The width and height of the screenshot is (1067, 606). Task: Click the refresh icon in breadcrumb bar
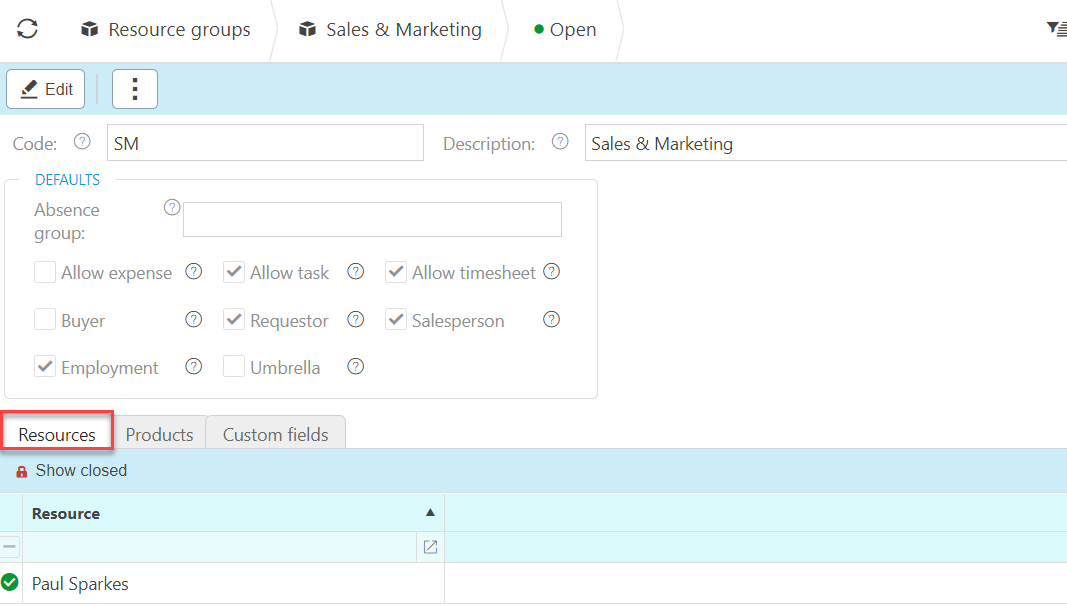tap(27, 29)
